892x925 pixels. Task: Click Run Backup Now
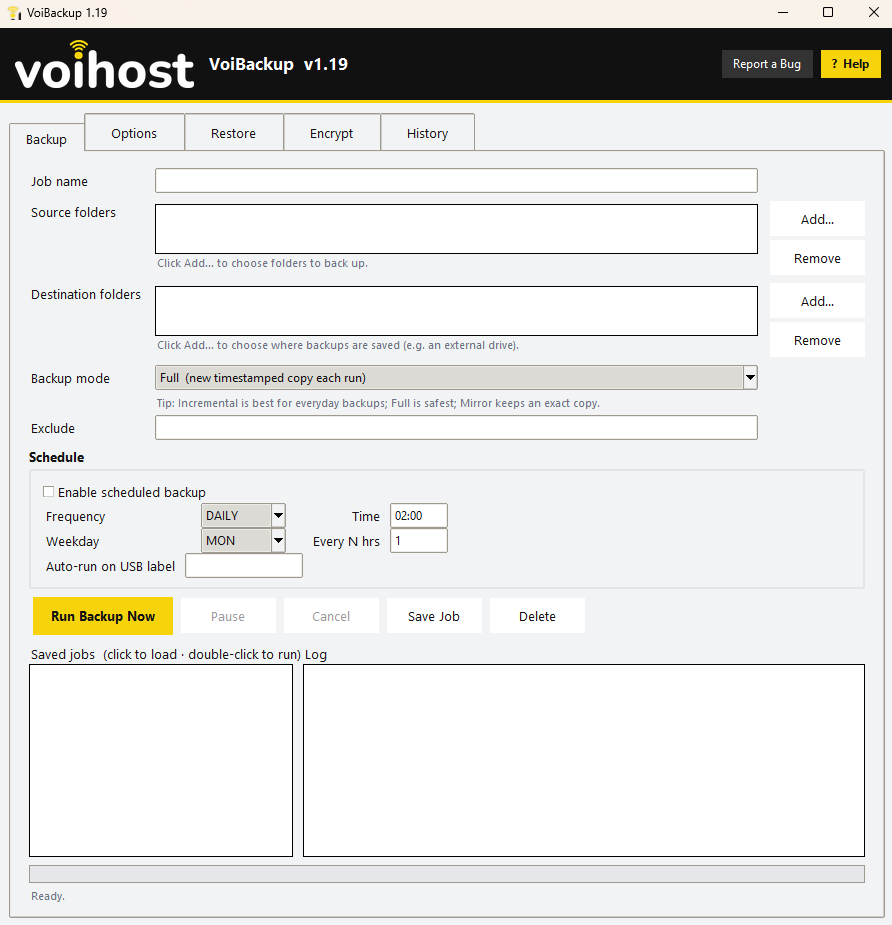coord(103,616)
